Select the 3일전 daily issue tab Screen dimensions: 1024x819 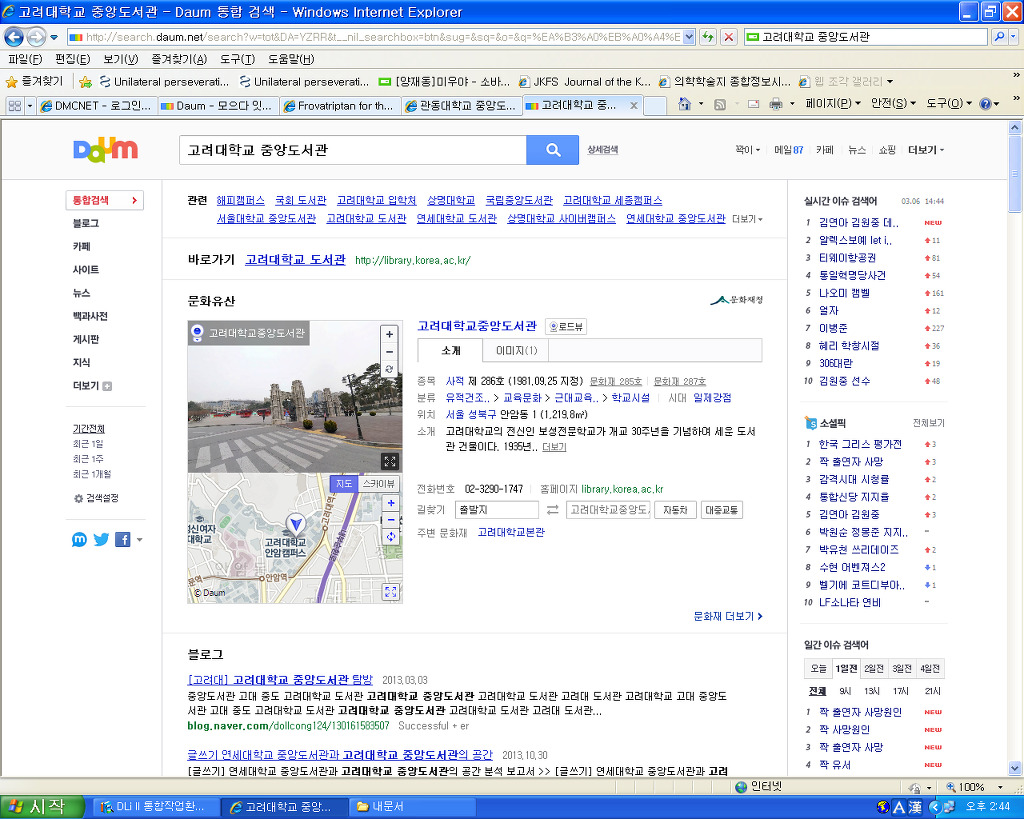click(902, 669)
